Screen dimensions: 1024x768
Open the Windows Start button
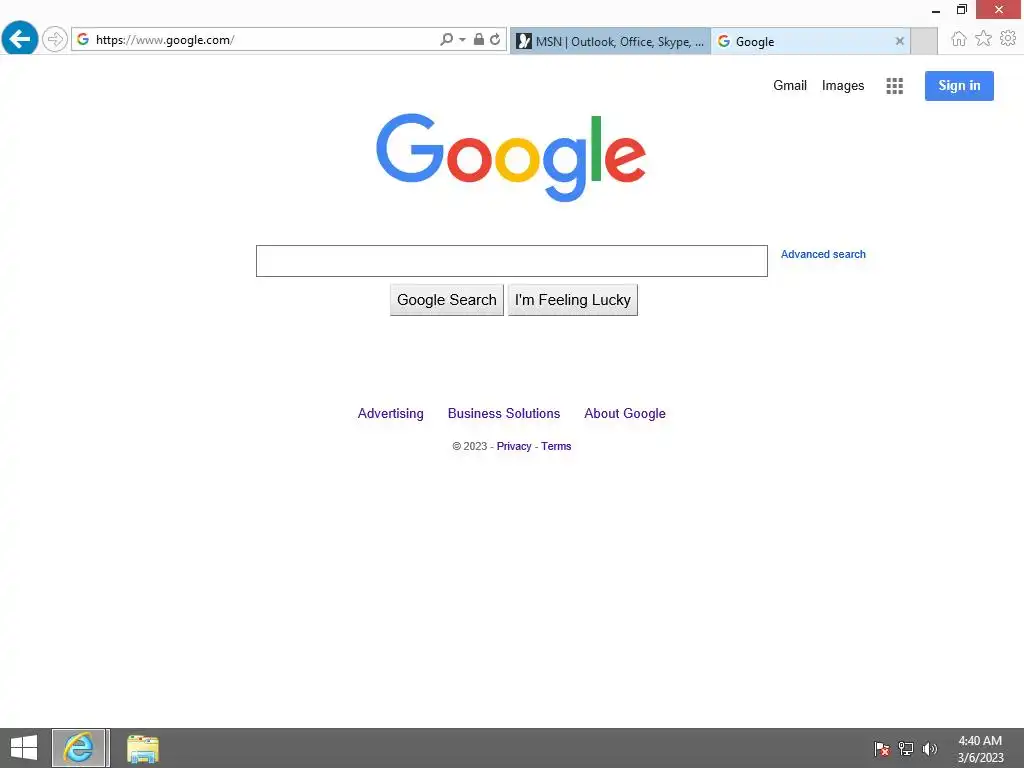[24, 748]
